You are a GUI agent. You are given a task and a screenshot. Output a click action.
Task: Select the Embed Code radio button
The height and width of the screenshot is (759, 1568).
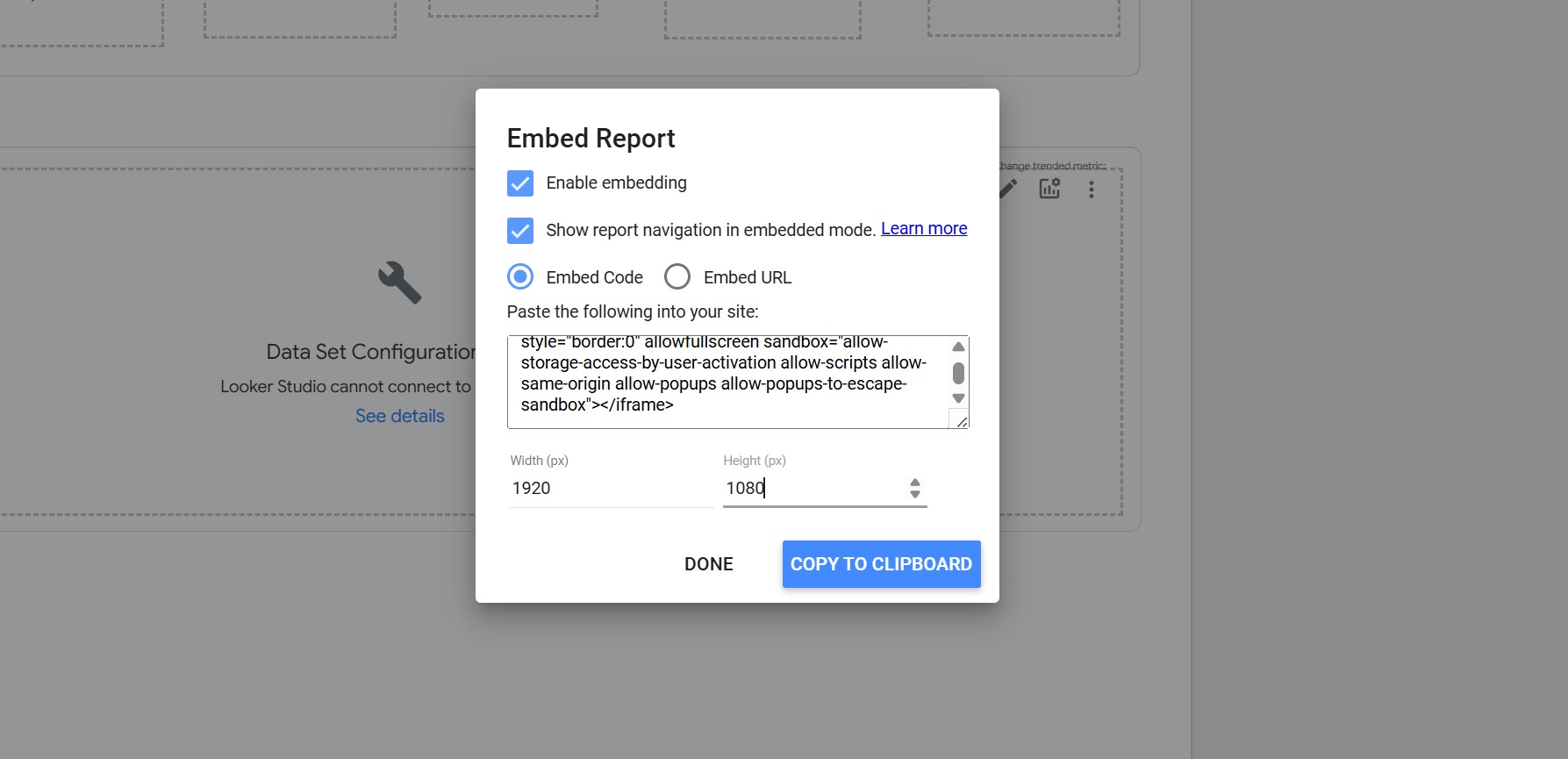(520, 277)
